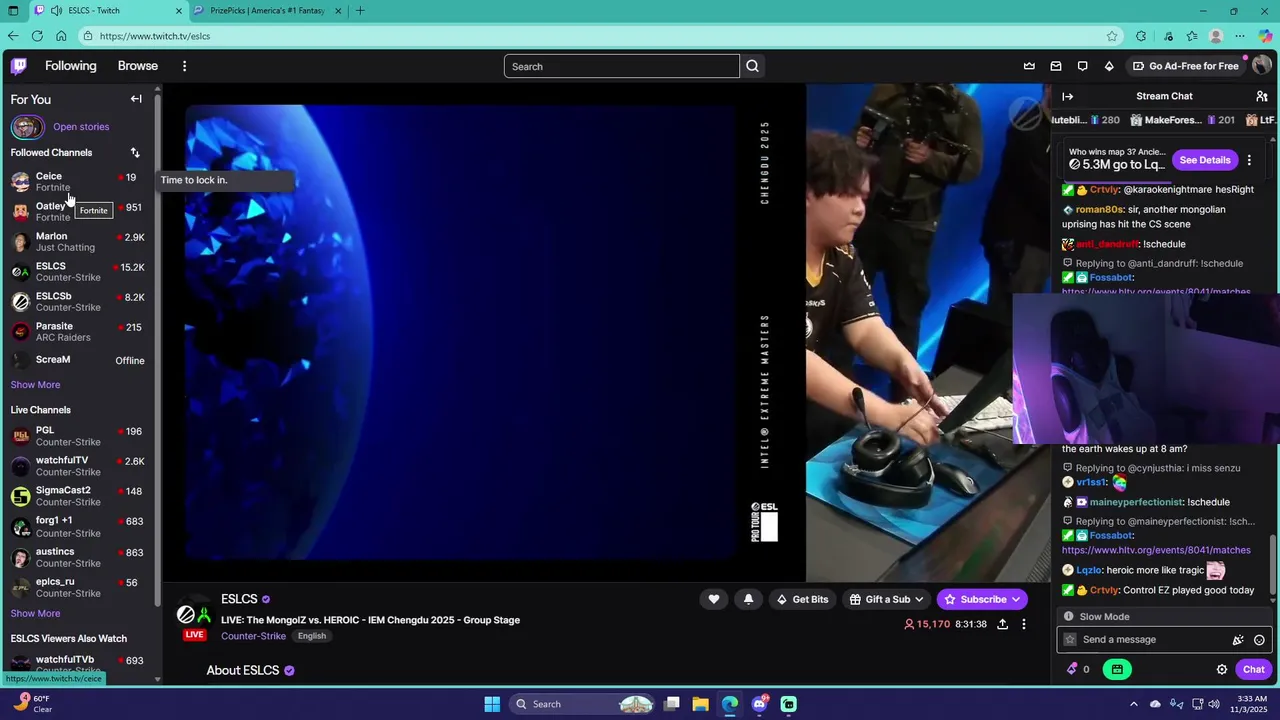
Task: Open Marlon Just Chatting channel
Action: [80, 242]
